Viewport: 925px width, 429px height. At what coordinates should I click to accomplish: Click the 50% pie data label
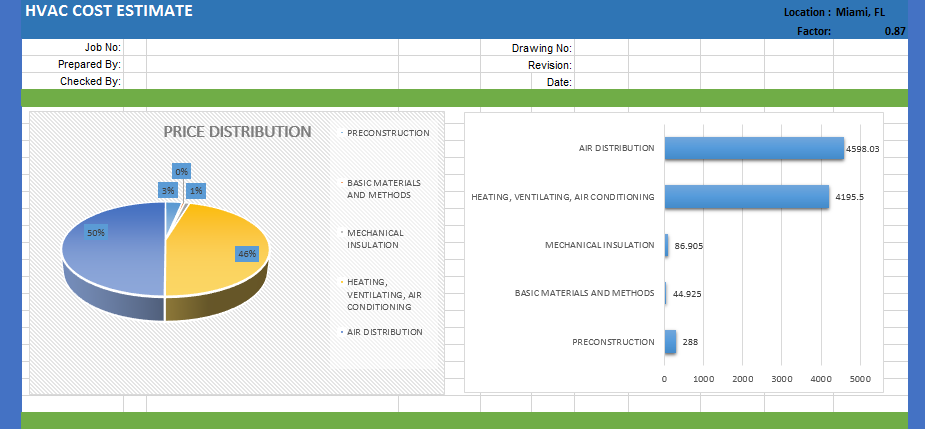tap(96, 232)
